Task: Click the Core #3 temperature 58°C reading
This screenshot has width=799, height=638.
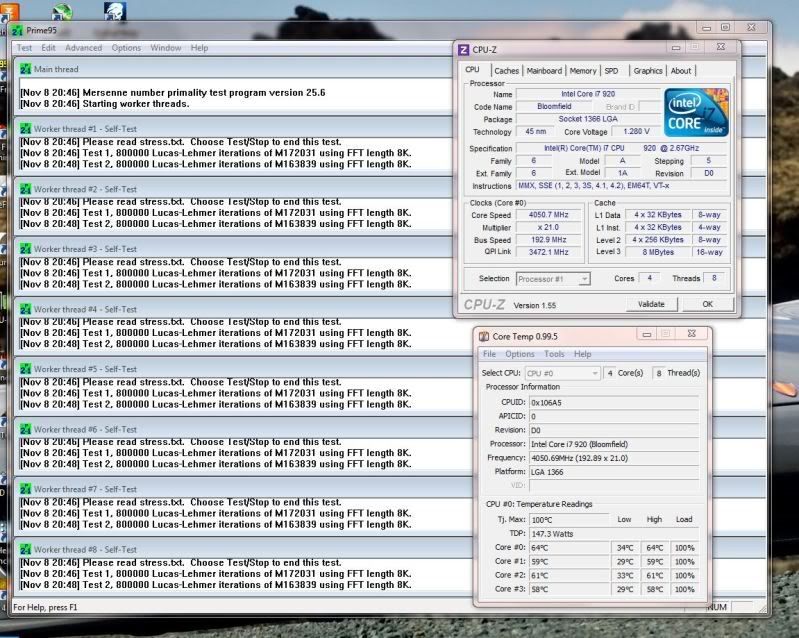Action: [569, 589]
